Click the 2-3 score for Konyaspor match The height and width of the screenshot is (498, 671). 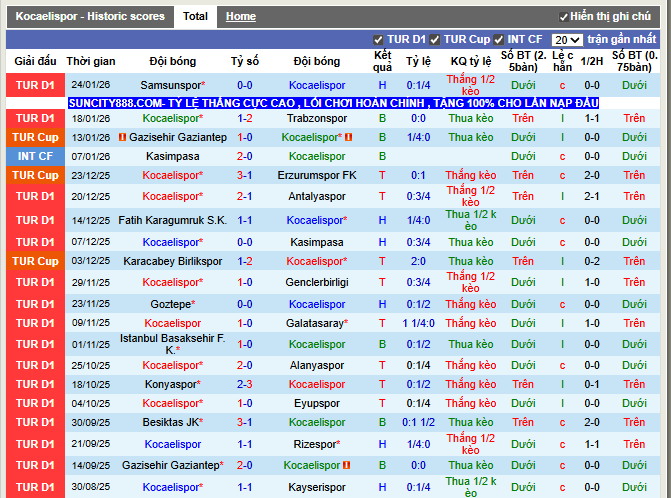click(x=245, y=384)
